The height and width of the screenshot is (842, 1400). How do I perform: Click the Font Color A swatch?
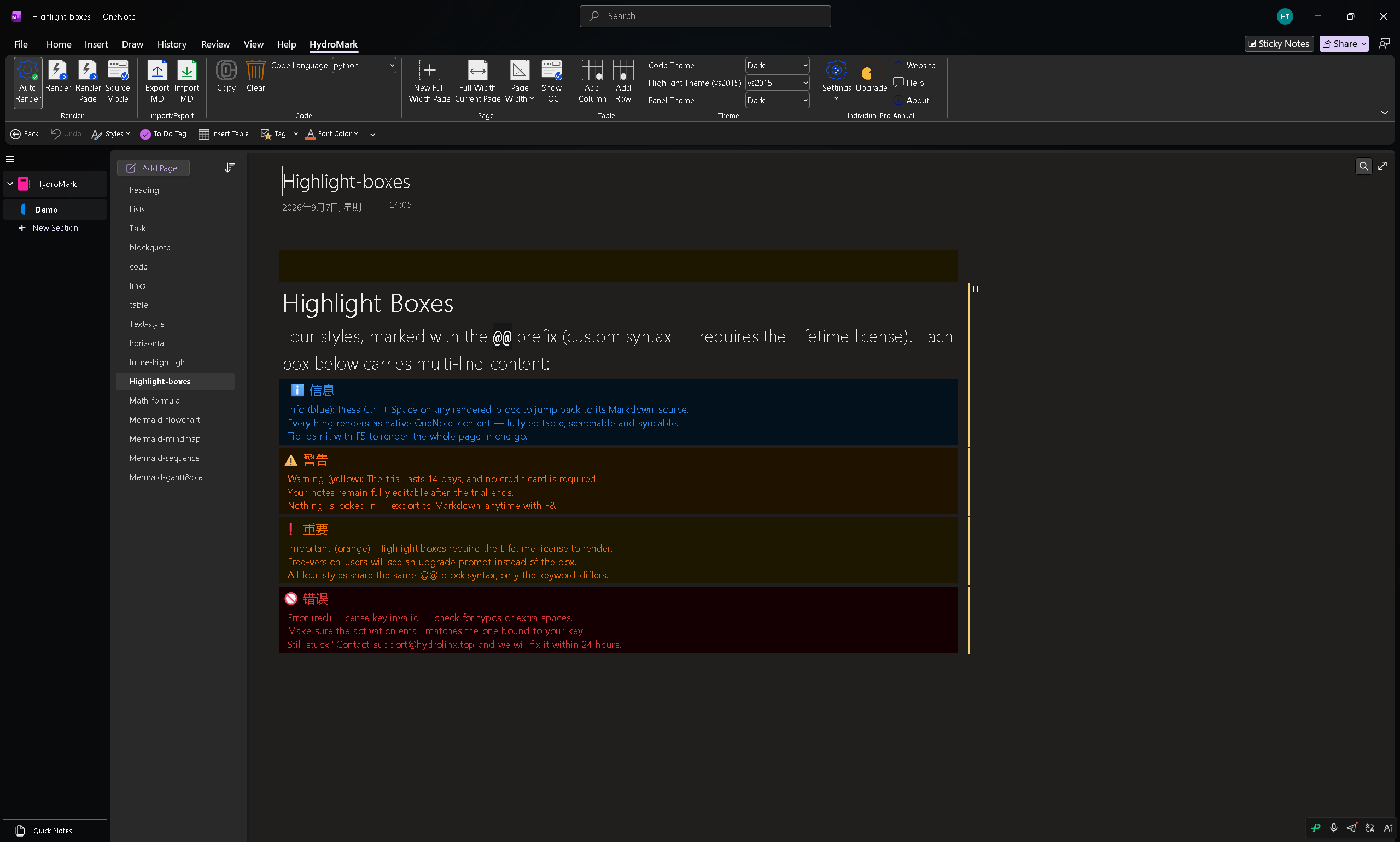coord(311,134)
